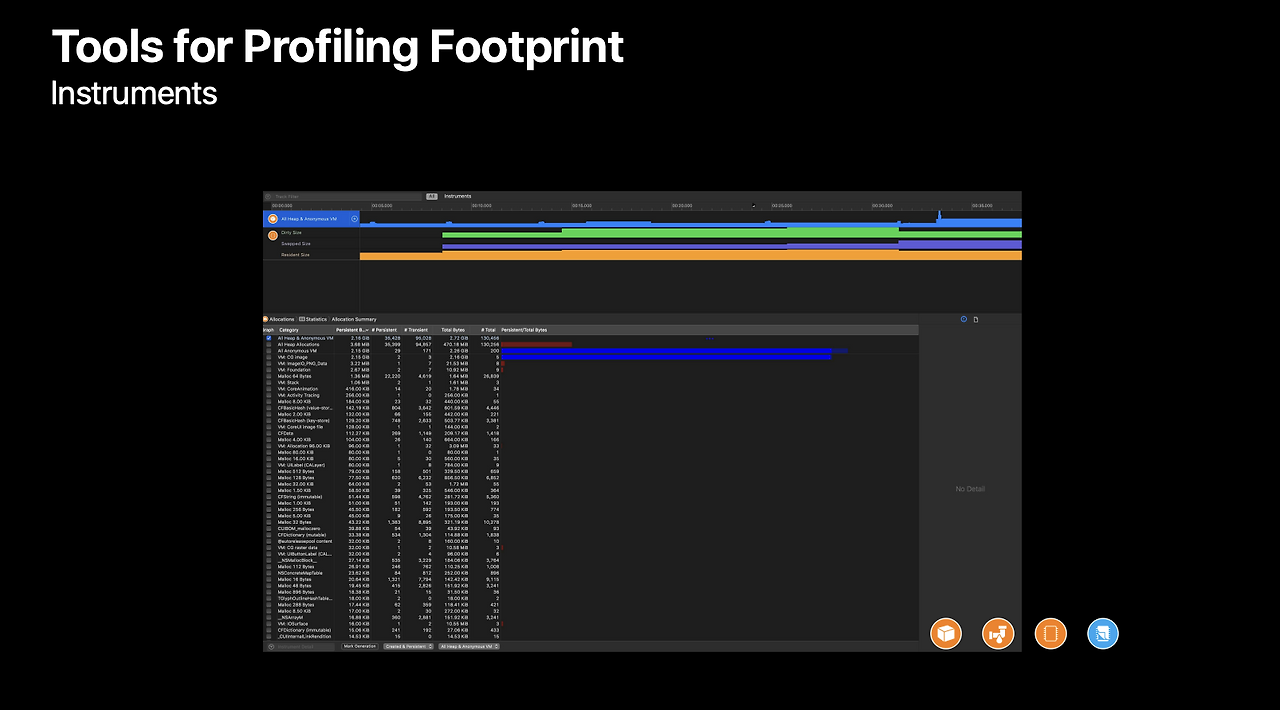Sort by # Transient column header
Screen dimensions: 1280x710
tap(416, 330)
